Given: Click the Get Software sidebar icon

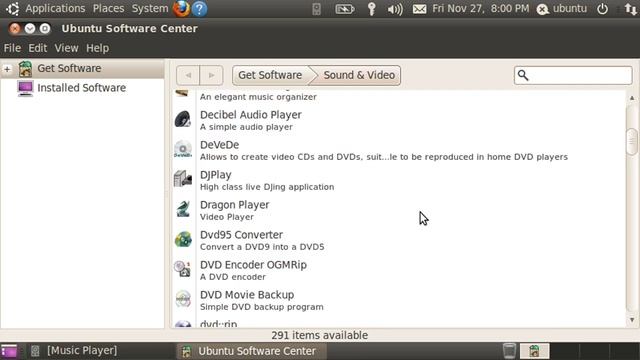Looking at the screenshot, I should [25, 69].
